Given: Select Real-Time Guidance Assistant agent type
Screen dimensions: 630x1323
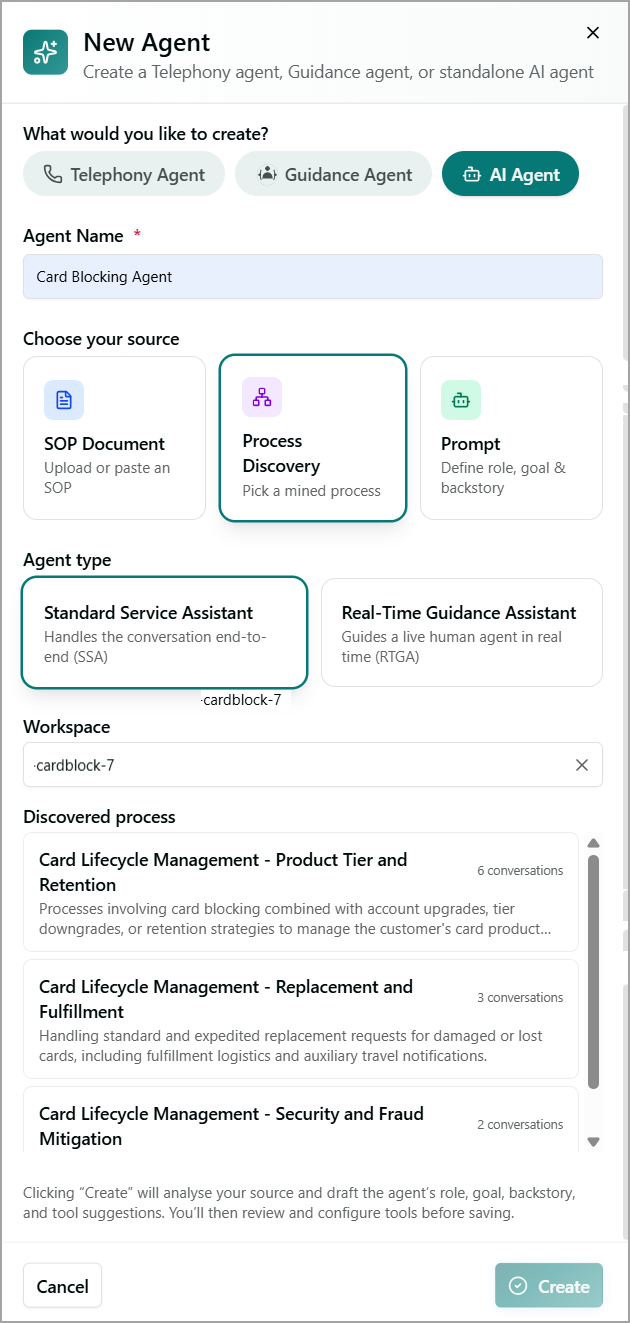Looking at the screenshot, I should click(x=462, y=632).
